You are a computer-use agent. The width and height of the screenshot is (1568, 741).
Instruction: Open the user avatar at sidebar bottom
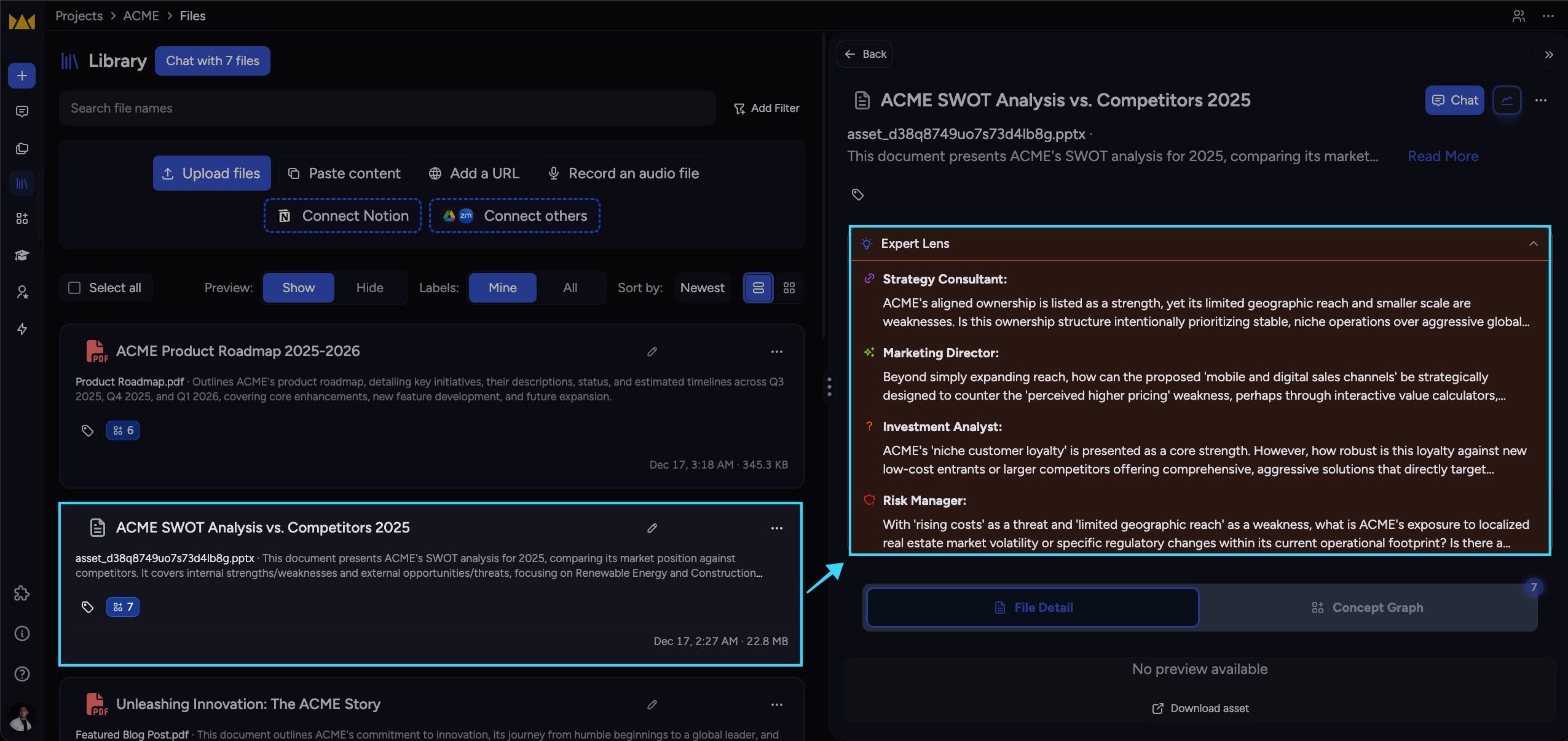22,717
